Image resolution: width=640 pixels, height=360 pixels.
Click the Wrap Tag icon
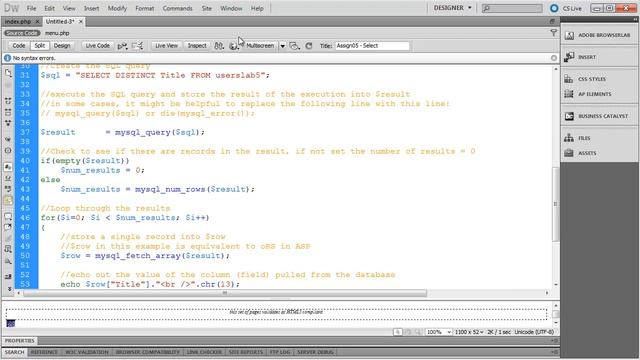point(8,238)
